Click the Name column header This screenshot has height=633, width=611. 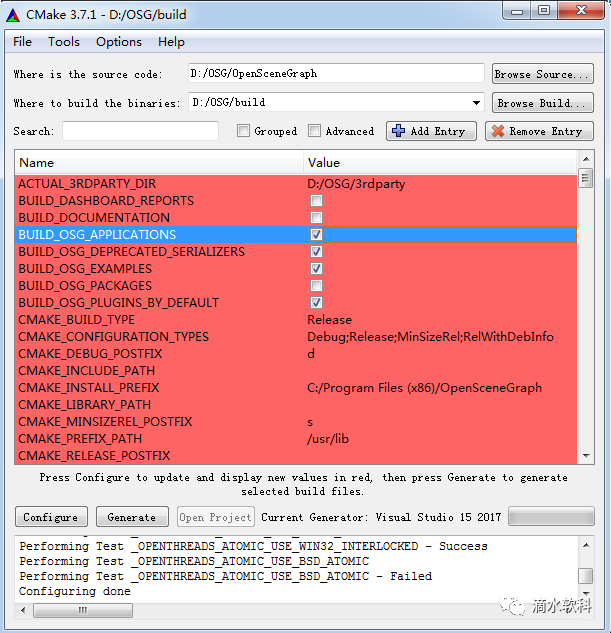[159, 163]
